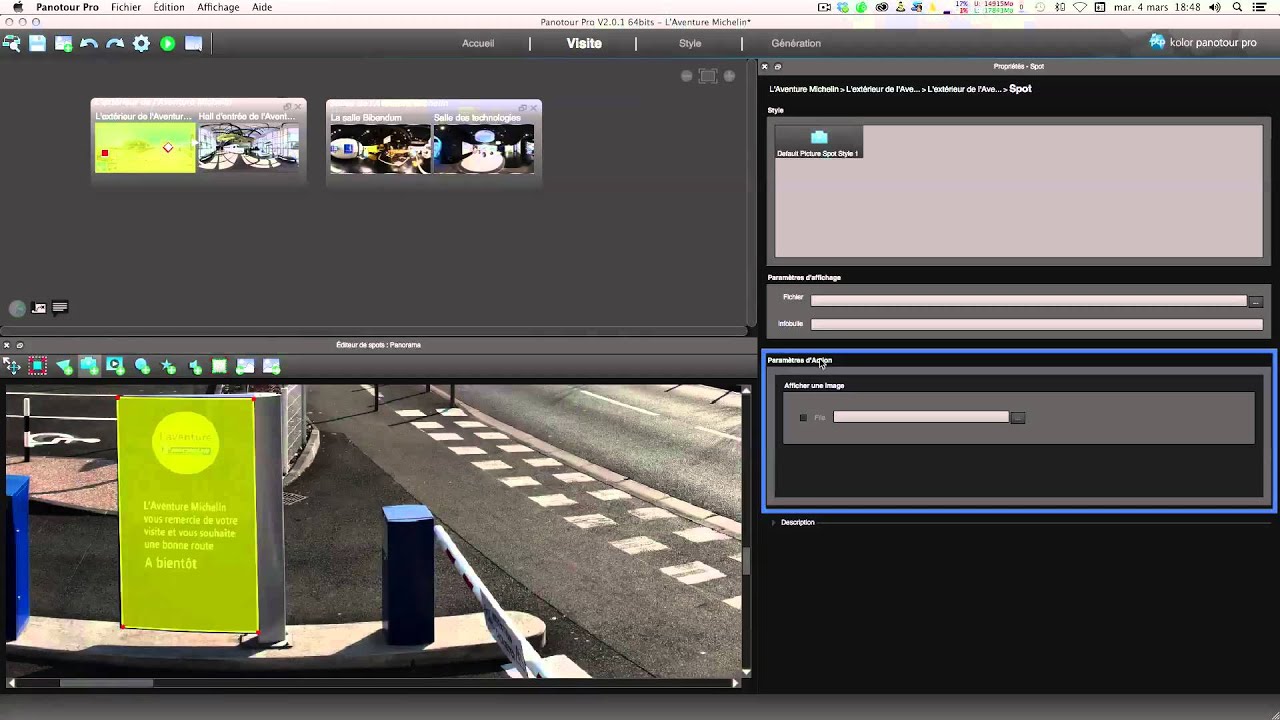1280x720 pixels.
Task: Select the Salle des technologies panorama thumbnail
Action: click(484, 148)
